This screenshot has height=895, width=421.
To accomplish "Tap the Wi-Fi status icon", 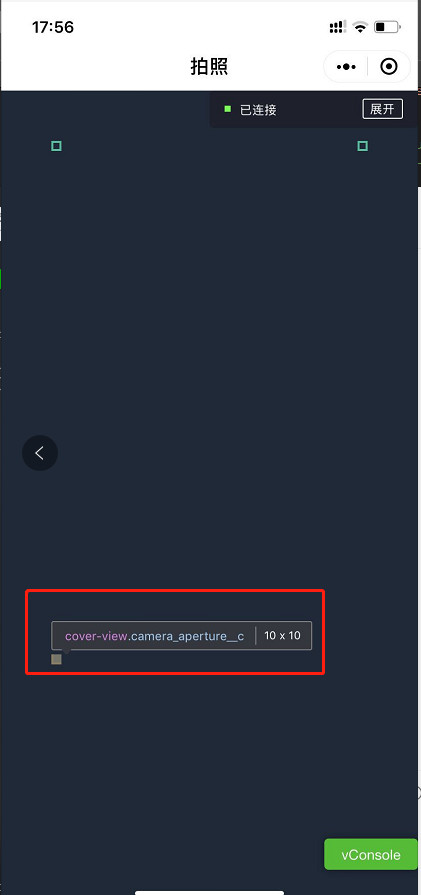I will pos(360,27).
